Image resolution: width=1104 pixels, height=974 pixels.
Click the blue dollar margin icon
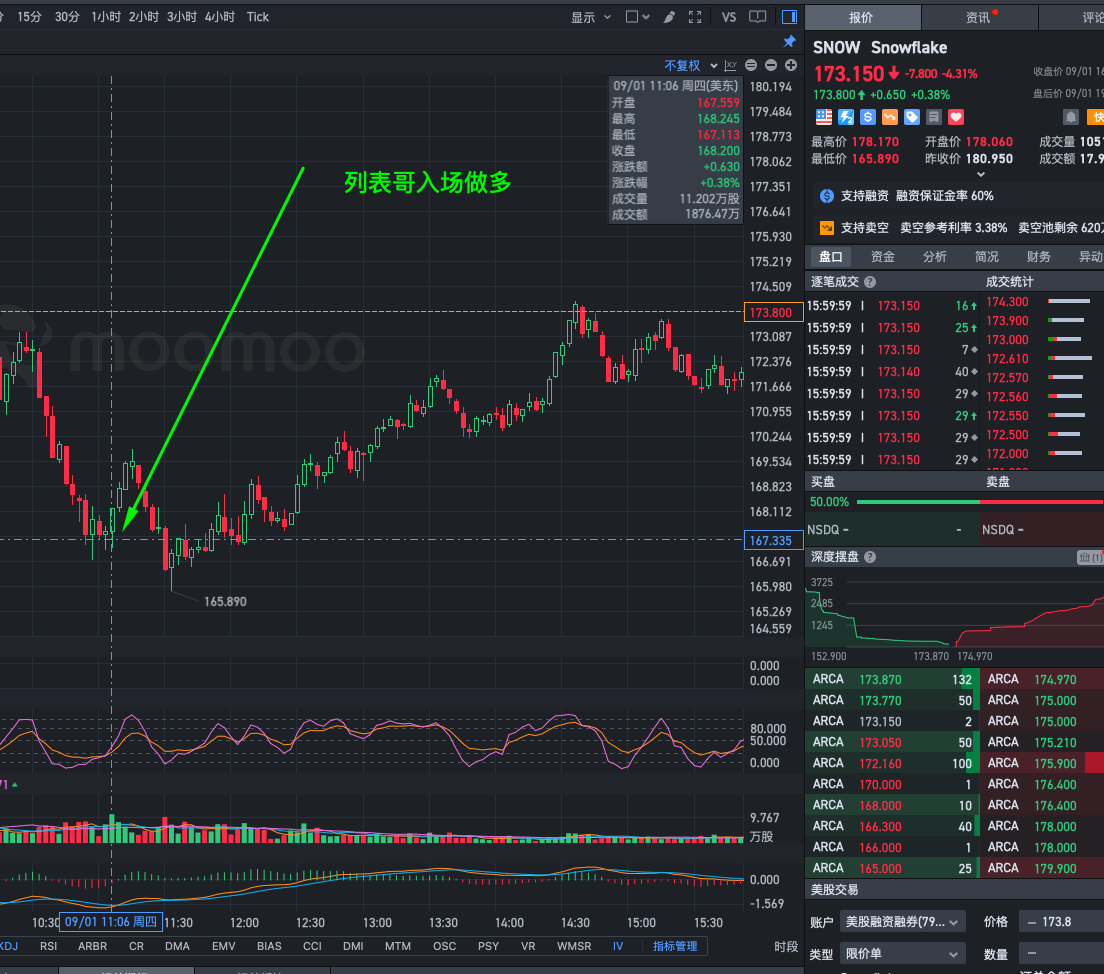[867, 117]
